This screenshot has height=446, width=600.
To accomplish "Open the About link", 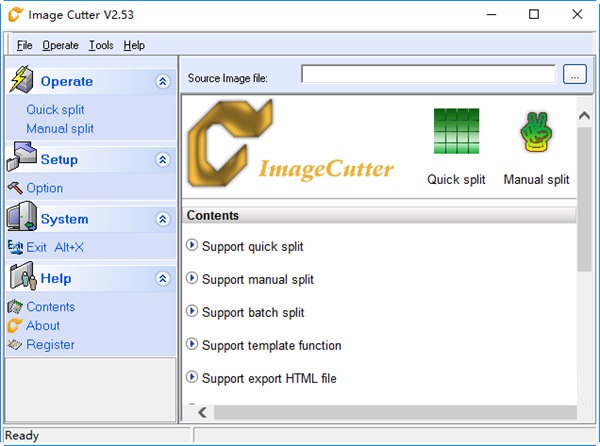I will (x=43, y=326).
